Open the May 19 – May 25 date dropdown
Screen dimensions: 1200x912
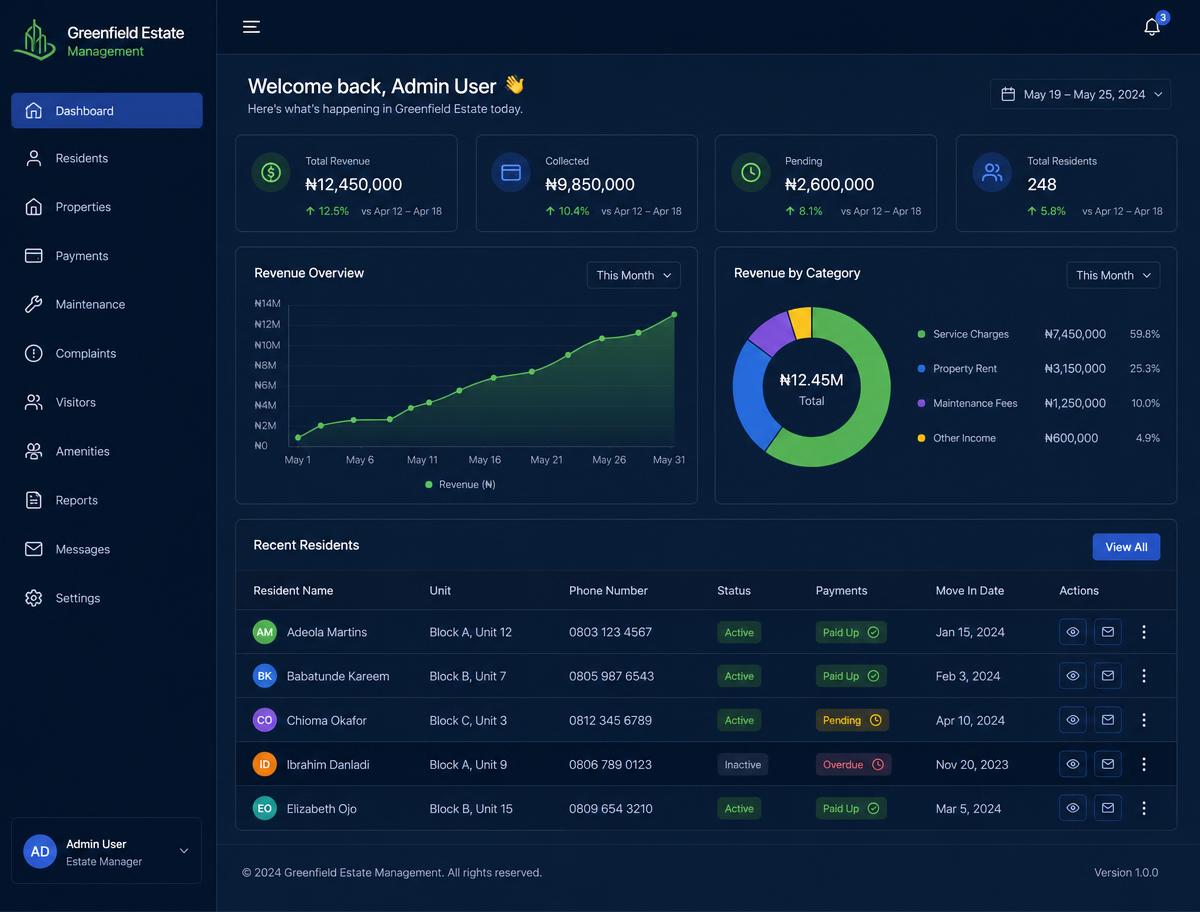pyautogui.click(x=1080, y=94)
